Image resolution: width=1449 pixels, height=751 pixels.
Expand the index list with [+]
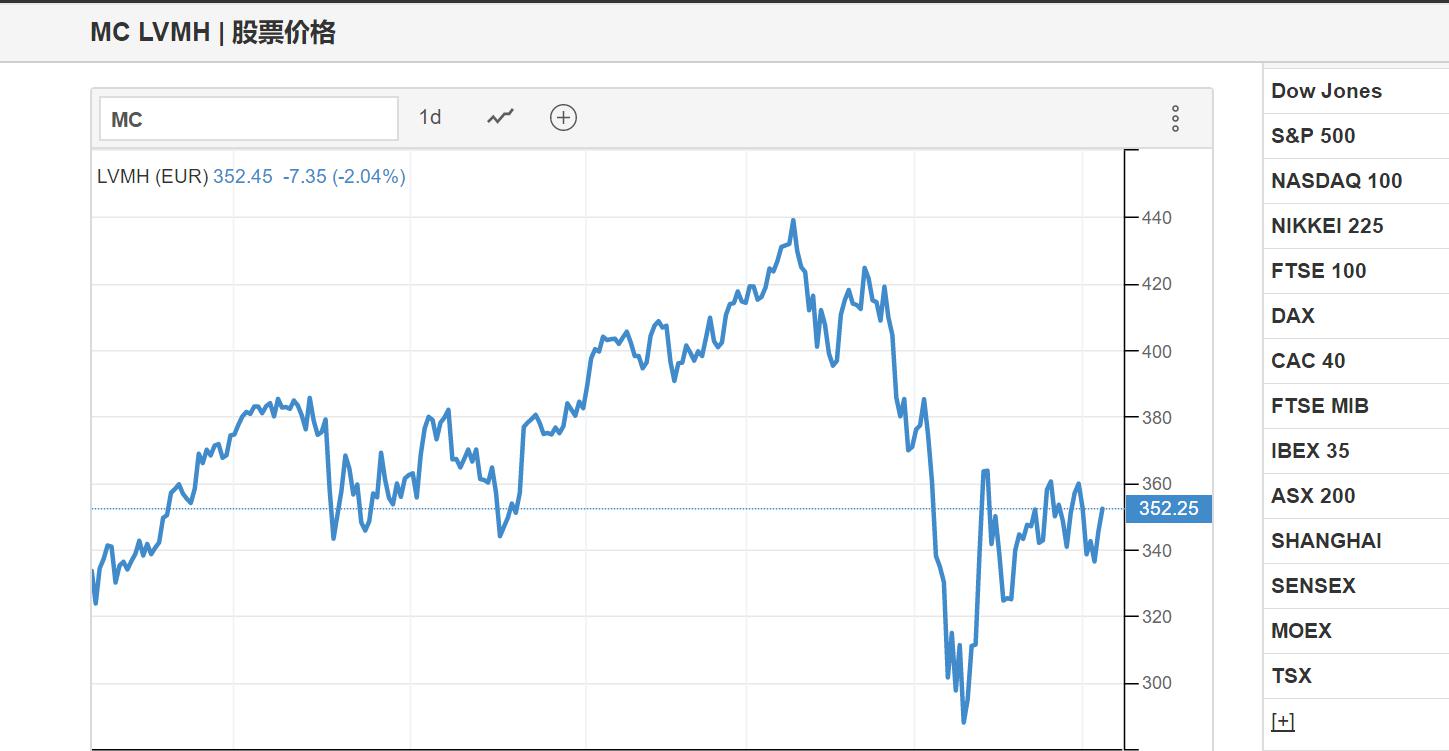tap(1282, 721)
